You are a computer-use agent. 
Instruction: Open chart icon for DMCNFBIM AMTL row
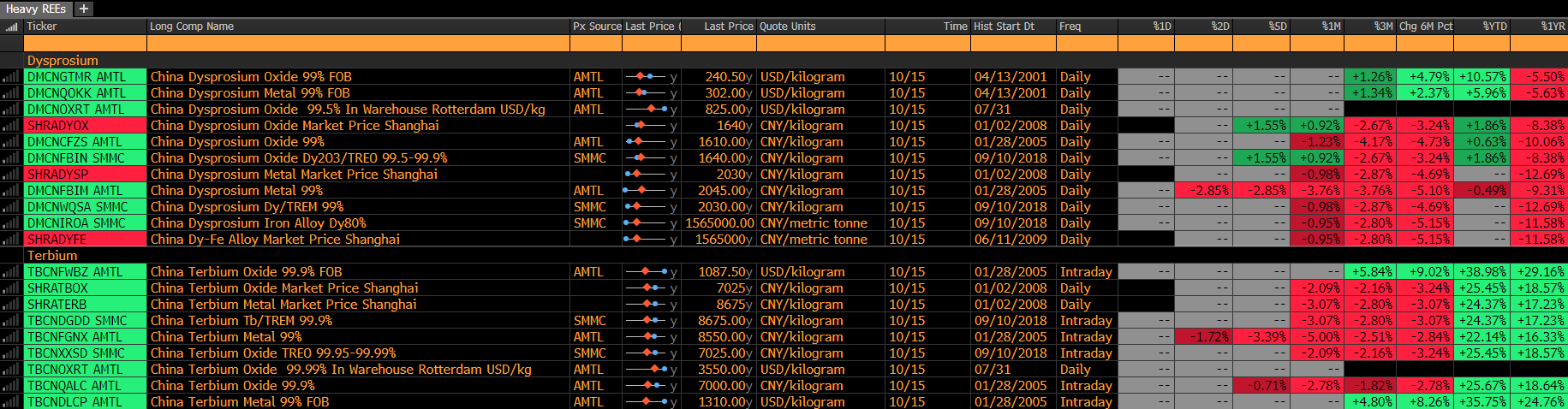(11, 191)
